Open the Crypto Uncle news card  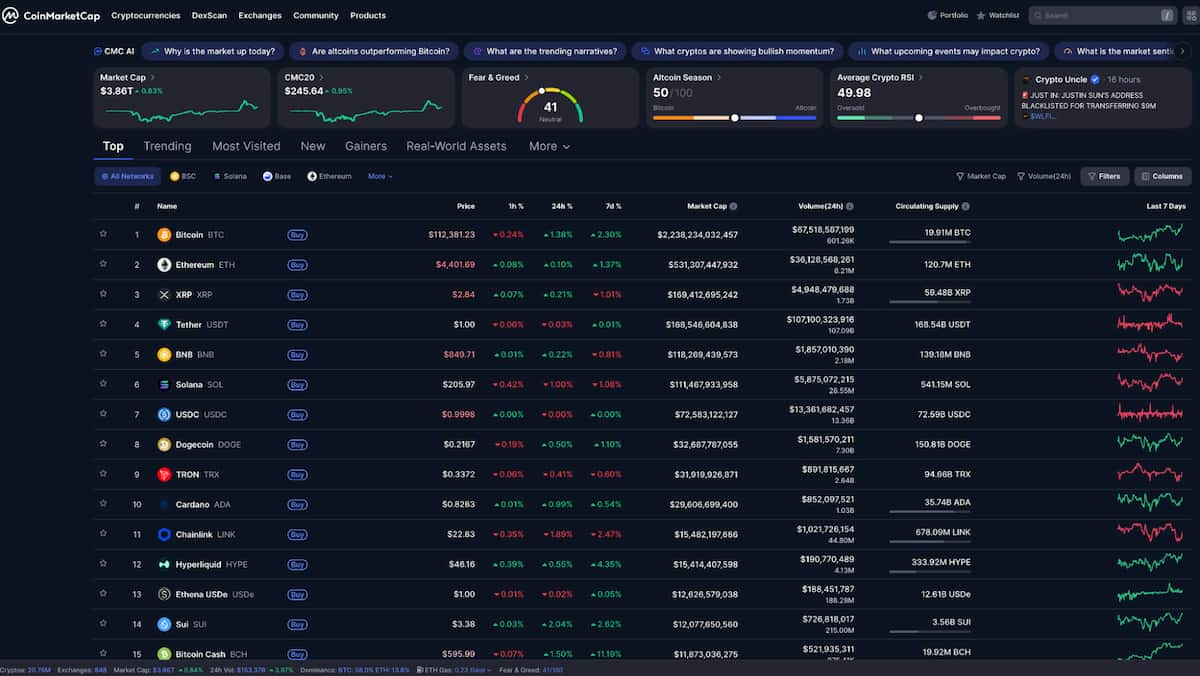1102,97
